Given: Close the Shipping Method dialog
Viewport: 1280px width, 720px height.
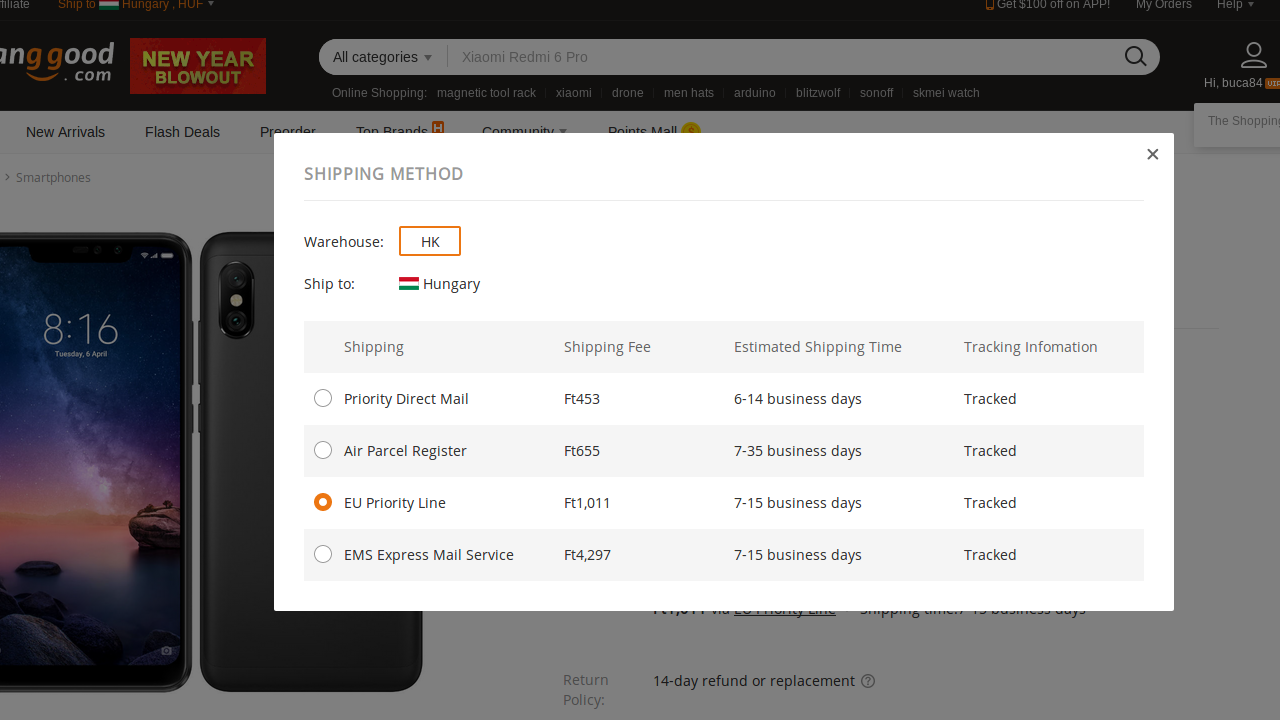Looking at the screenshot, I should pyautogui.click(x=1153, y=154).
